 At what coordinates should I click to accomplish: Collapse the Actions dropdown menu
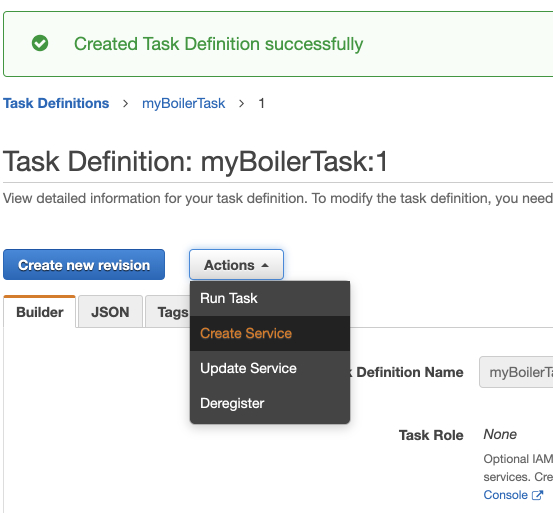pyautogui.click(x=236, y=265)
